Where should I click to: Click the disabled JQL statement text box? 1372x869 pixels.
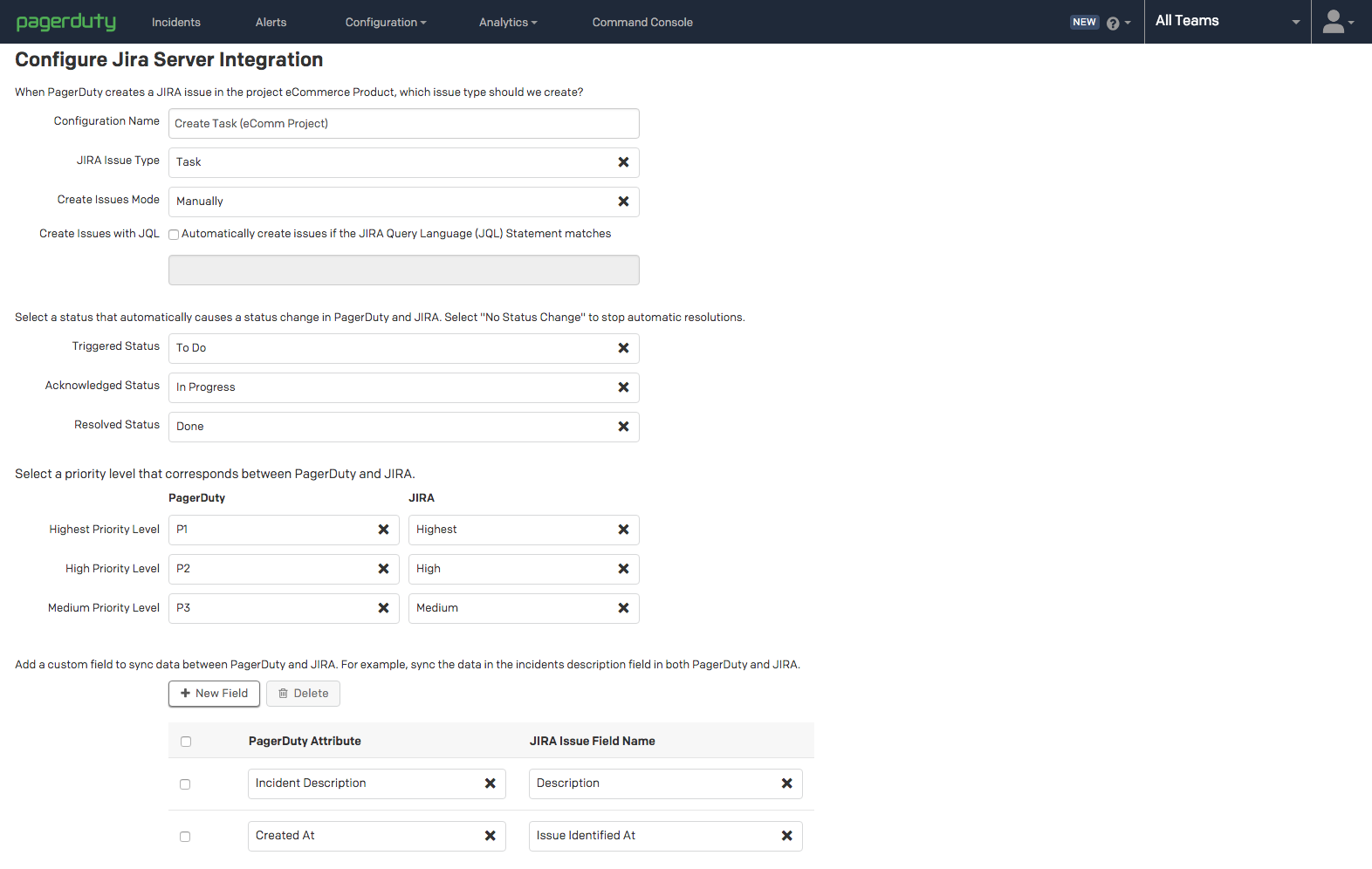(x=403, y=270)
